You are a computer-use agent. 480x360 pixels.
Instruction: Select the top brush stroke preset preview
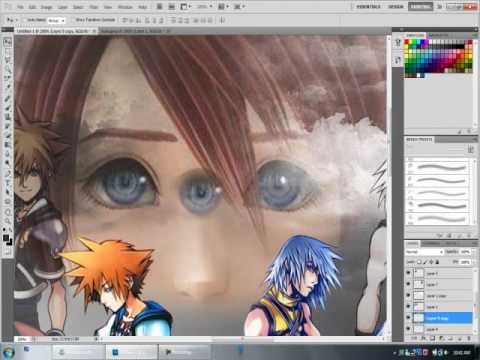click(442, 167)
